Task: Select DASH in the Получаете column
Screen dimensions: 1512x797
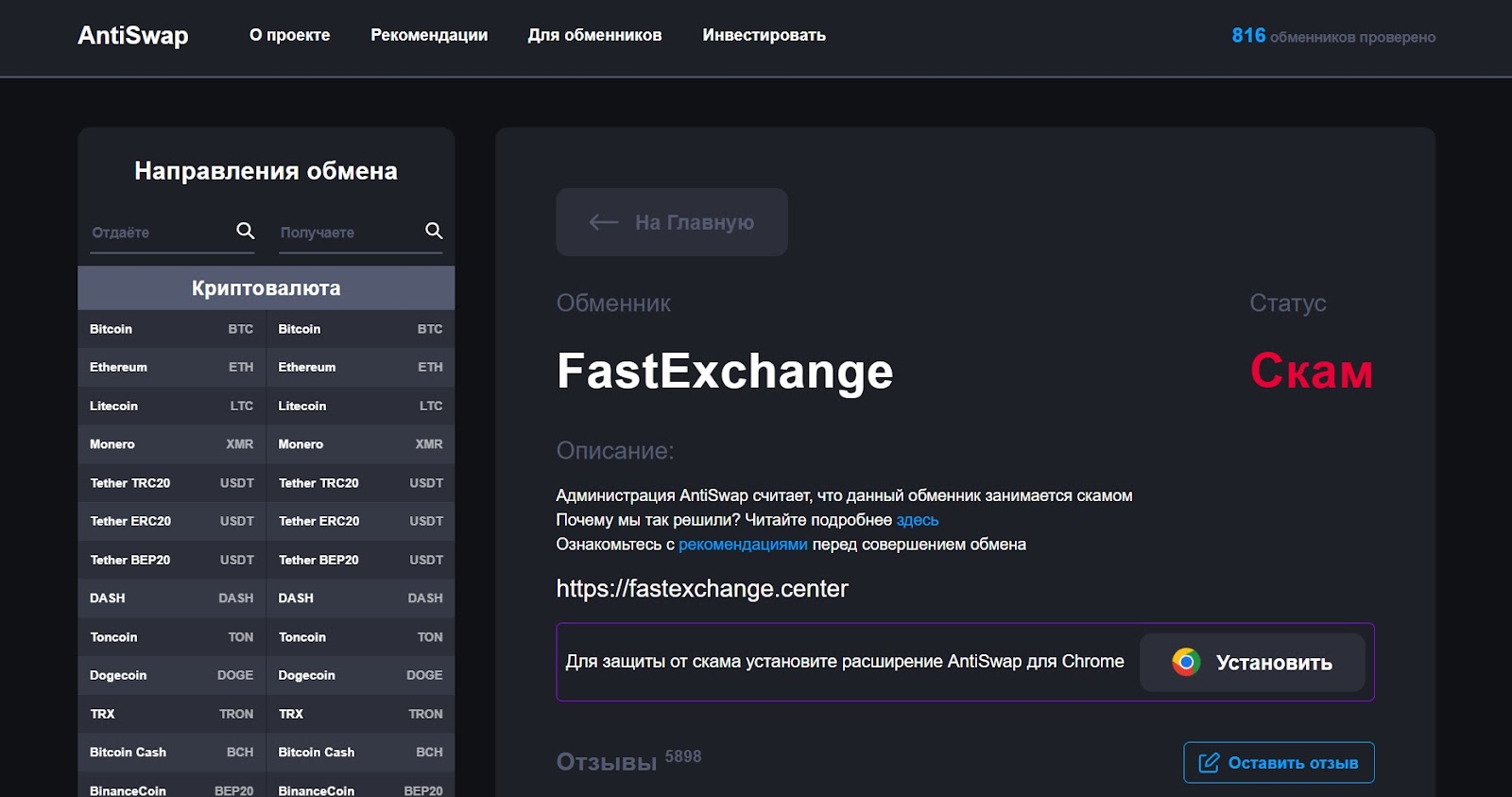Action: [x=361, y=598]
